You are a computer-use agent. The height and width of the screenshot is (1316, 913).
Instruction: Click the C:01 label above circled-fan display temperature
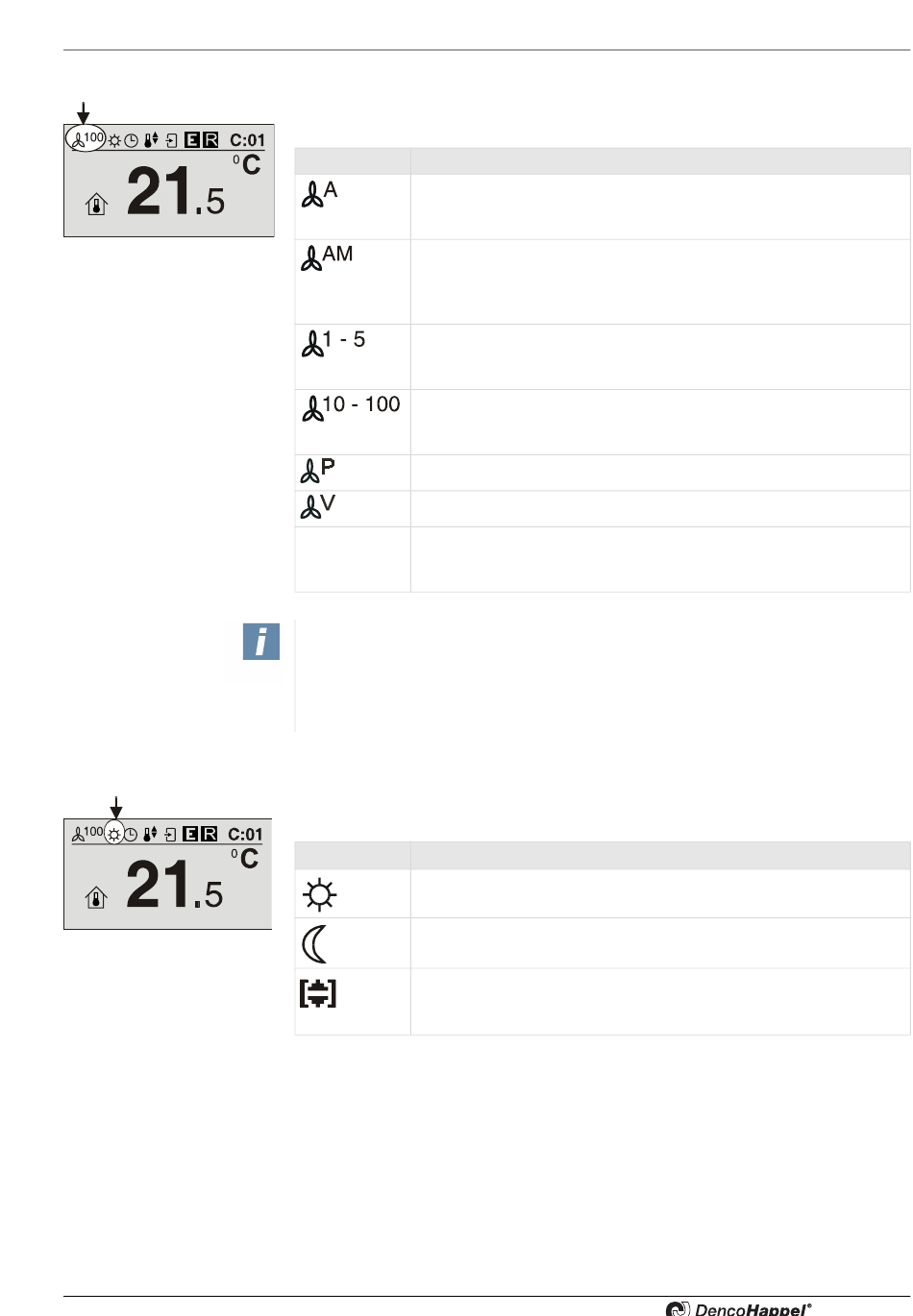tap(247, 140)
